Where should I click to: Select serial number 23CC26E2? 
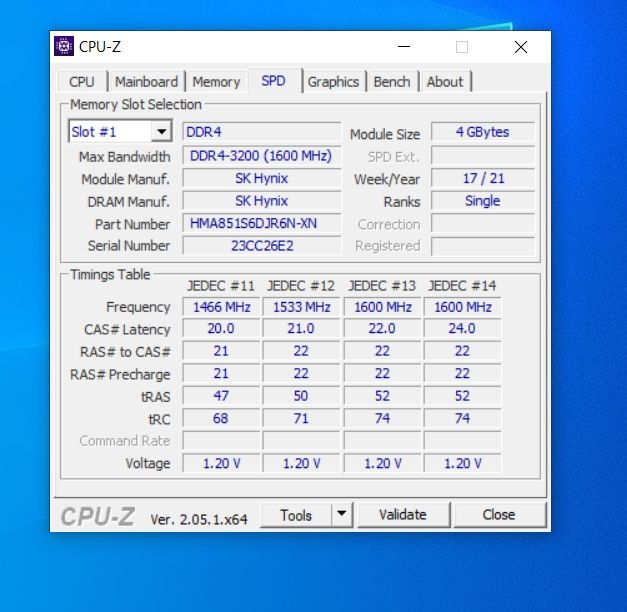262,245
